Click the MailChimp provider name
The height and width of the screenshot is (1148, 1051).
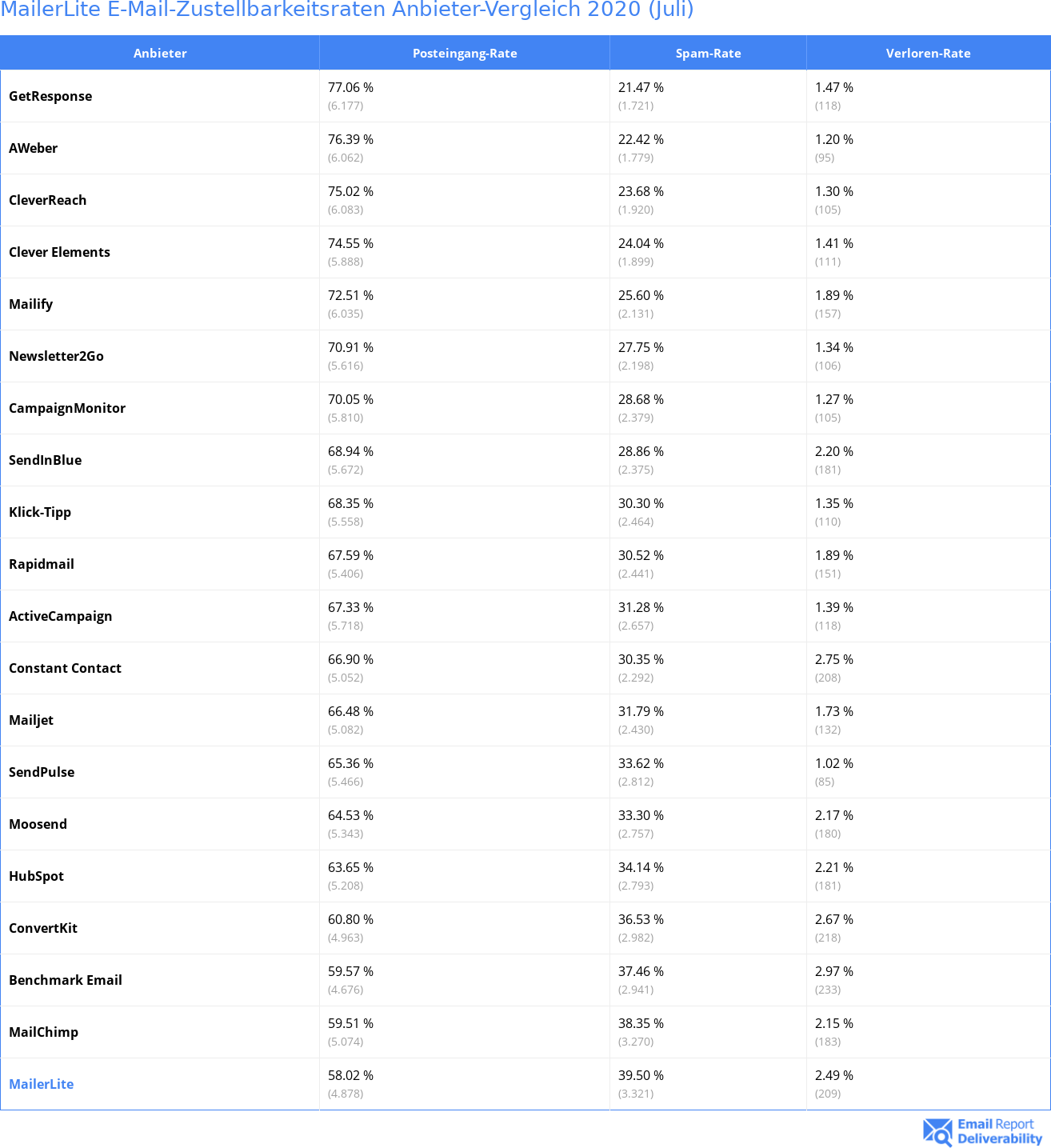click(x=44, y=1032)
